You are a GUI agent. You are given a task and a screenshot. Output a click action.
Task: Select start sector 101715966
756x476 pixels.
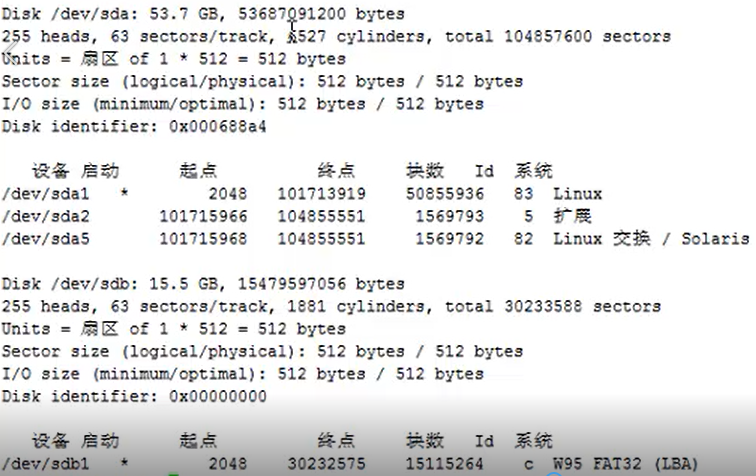pyautogui.click(x=203, y=216)
